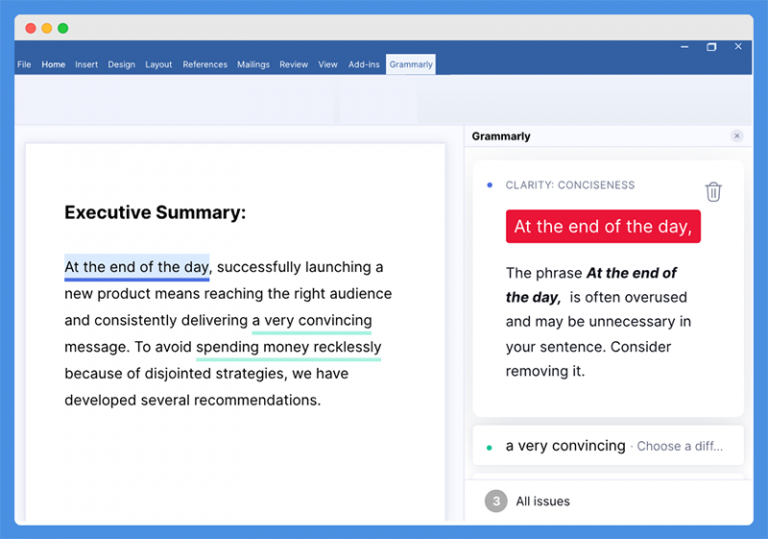Image resolution: width=768 pixels, height=539 pixels.
Task: Place cursor in the 'Executive Summary:' heading
Action: 155,212
